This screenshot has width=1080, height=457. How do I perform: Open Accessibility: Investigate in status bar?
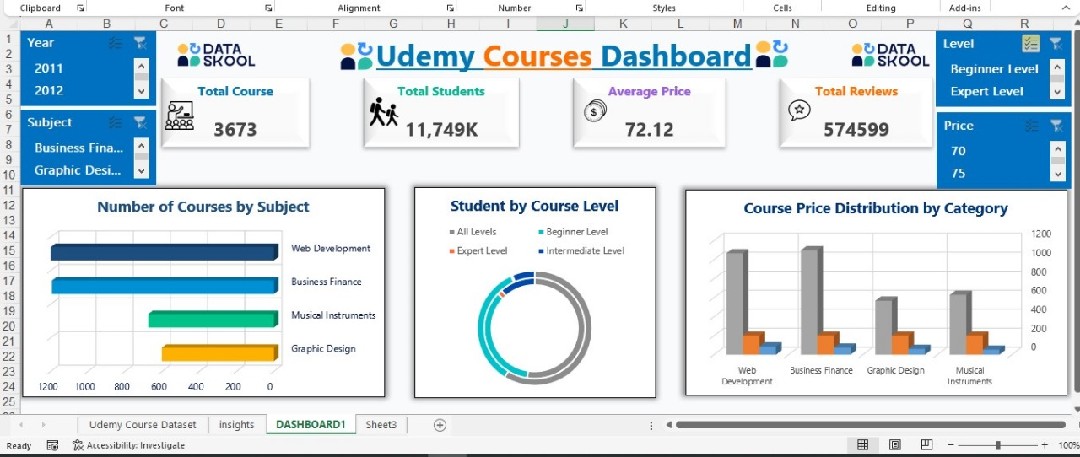[128, 445]
